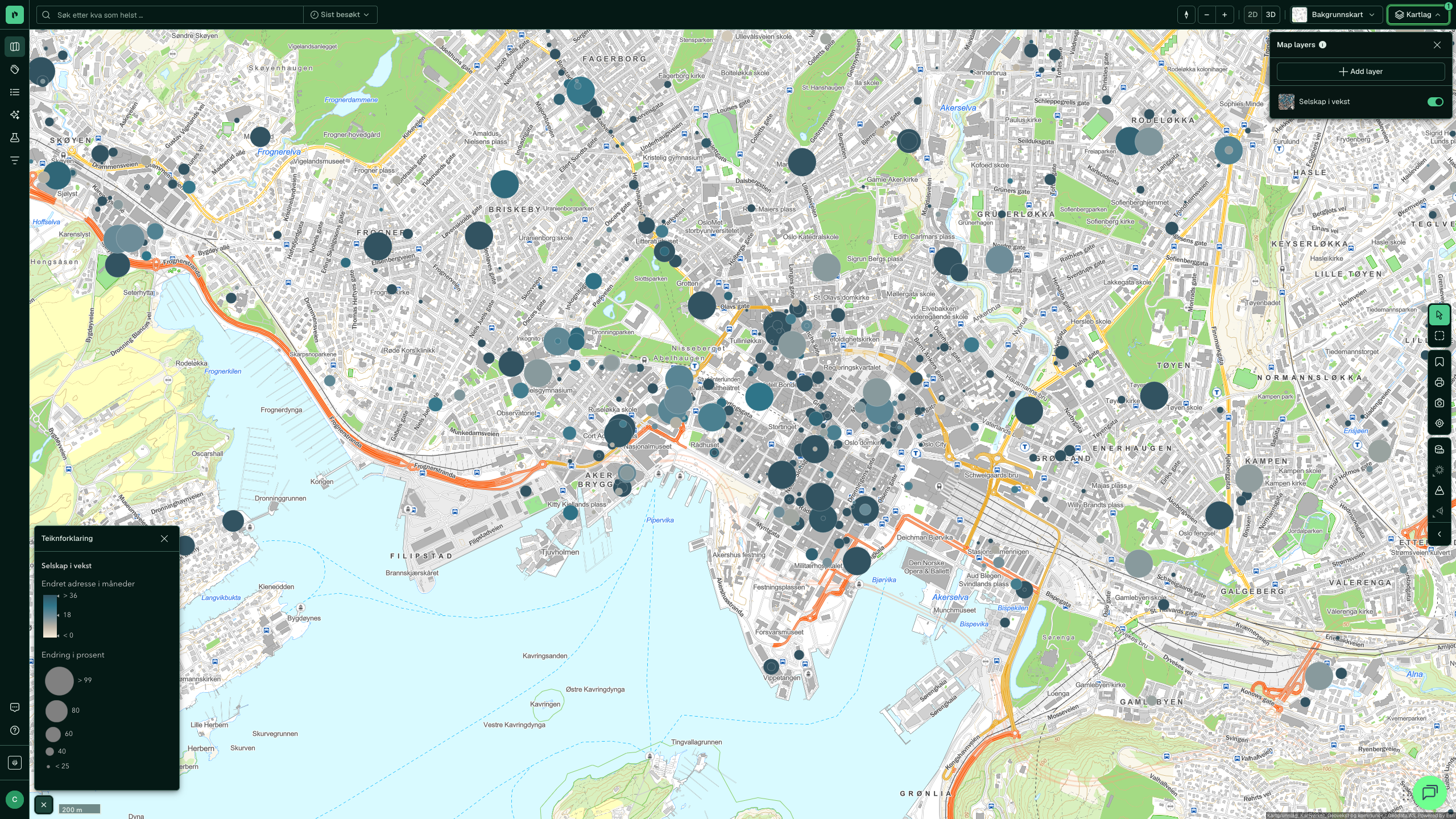Click the Selskap i vekst layer name
This screenshot has width=1456, height=819.
point(1324,102)
